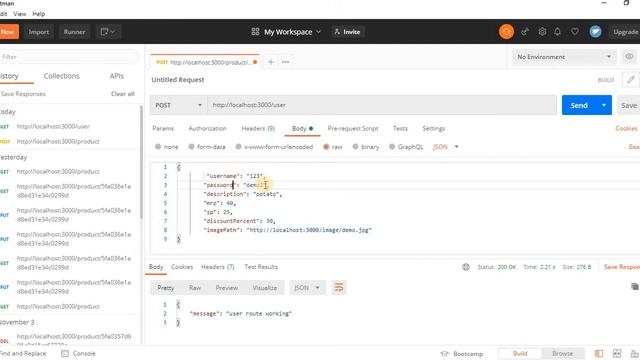Open the POST method dropdown

178,105
